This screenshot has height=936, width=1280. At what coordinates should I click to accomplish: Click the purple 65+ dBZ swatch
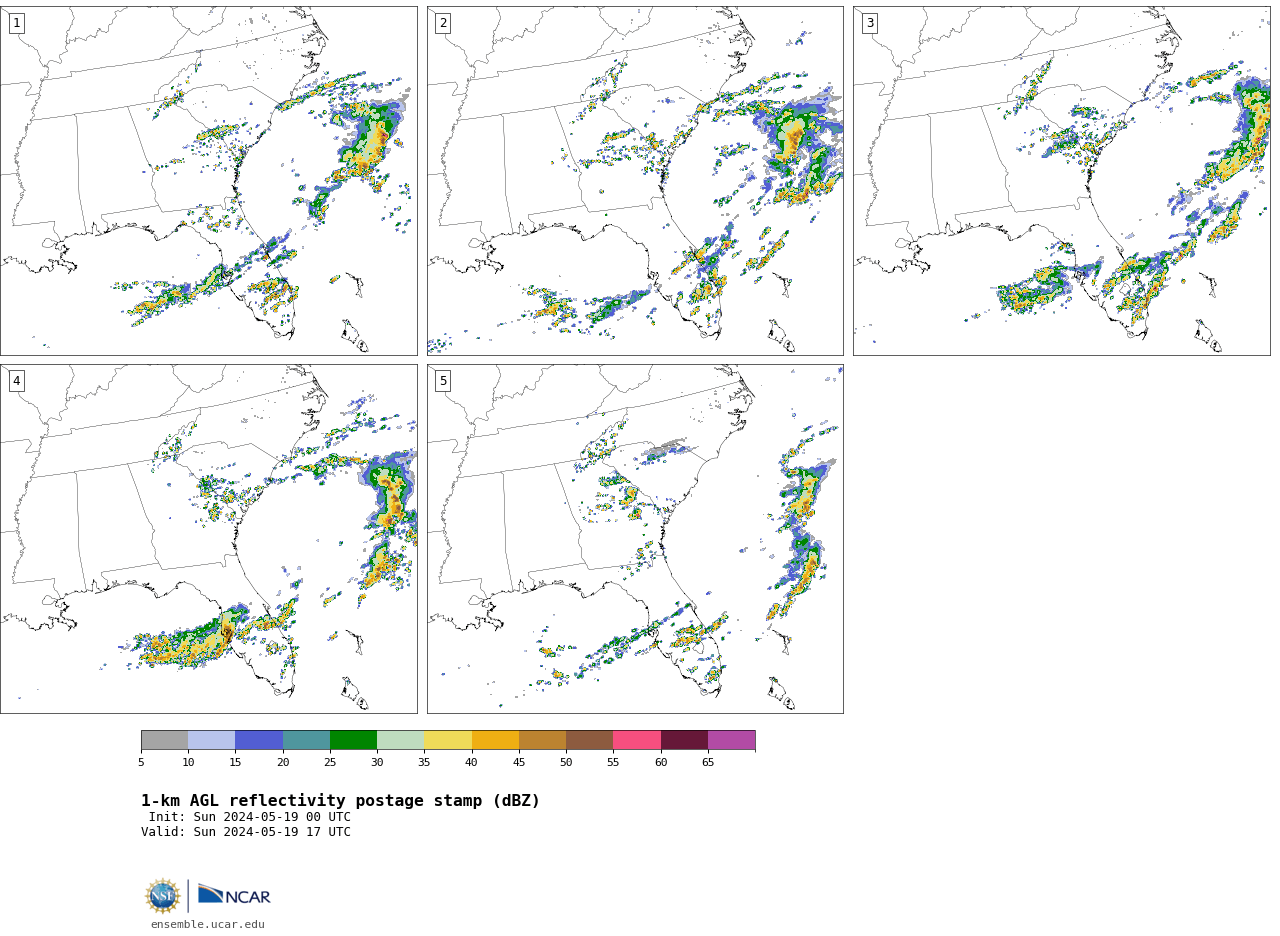click(731, 740)
